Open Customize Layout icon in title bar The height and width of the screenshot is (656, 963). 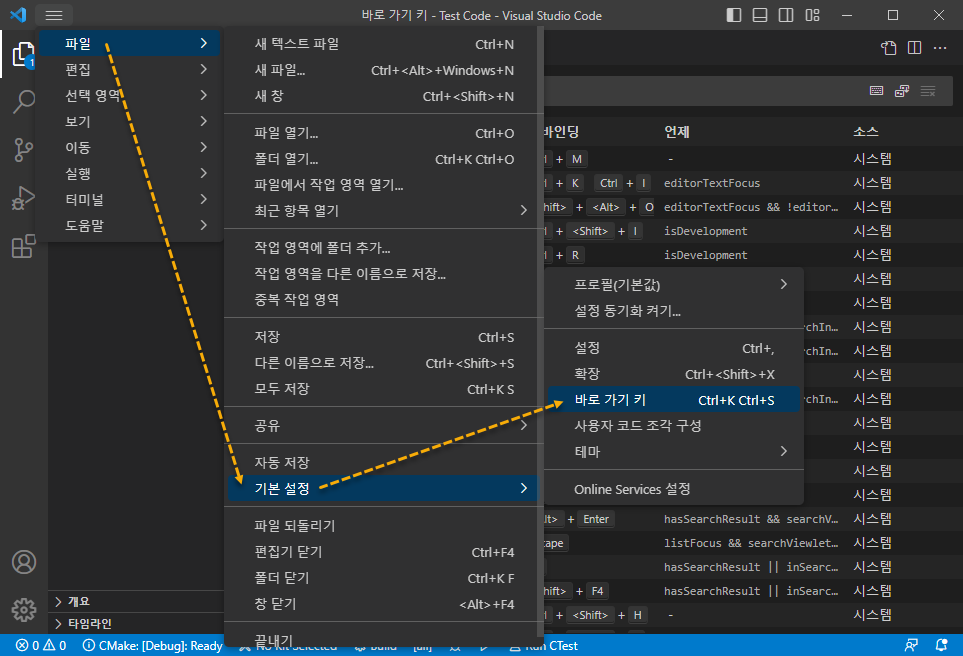point(813,15)
